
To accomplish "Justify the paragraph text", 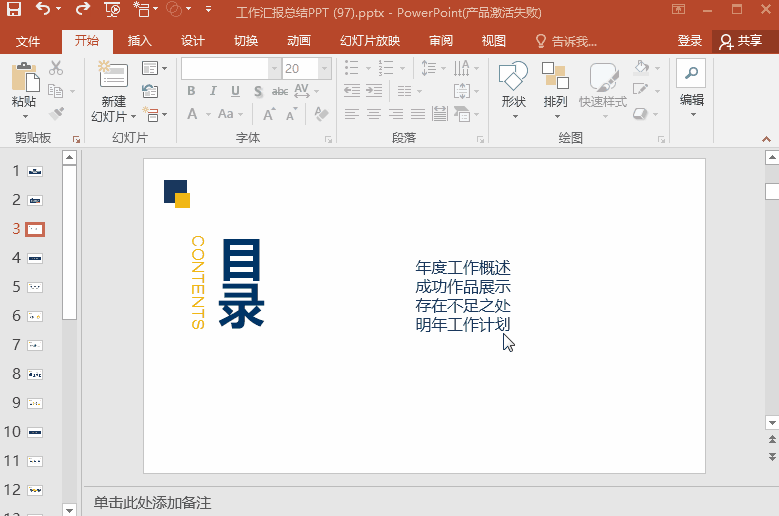I will coord(417,114).
